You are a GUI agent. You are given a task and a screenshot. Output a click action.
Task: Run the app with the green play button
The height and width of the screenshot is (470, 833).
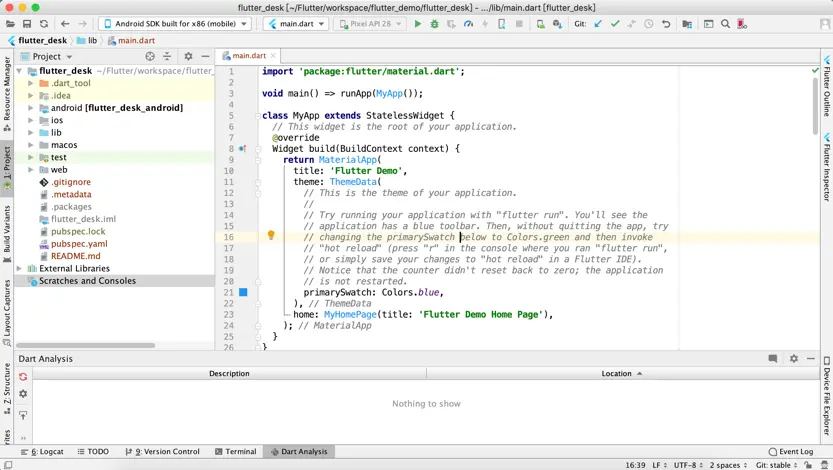(x=418, y=24)
